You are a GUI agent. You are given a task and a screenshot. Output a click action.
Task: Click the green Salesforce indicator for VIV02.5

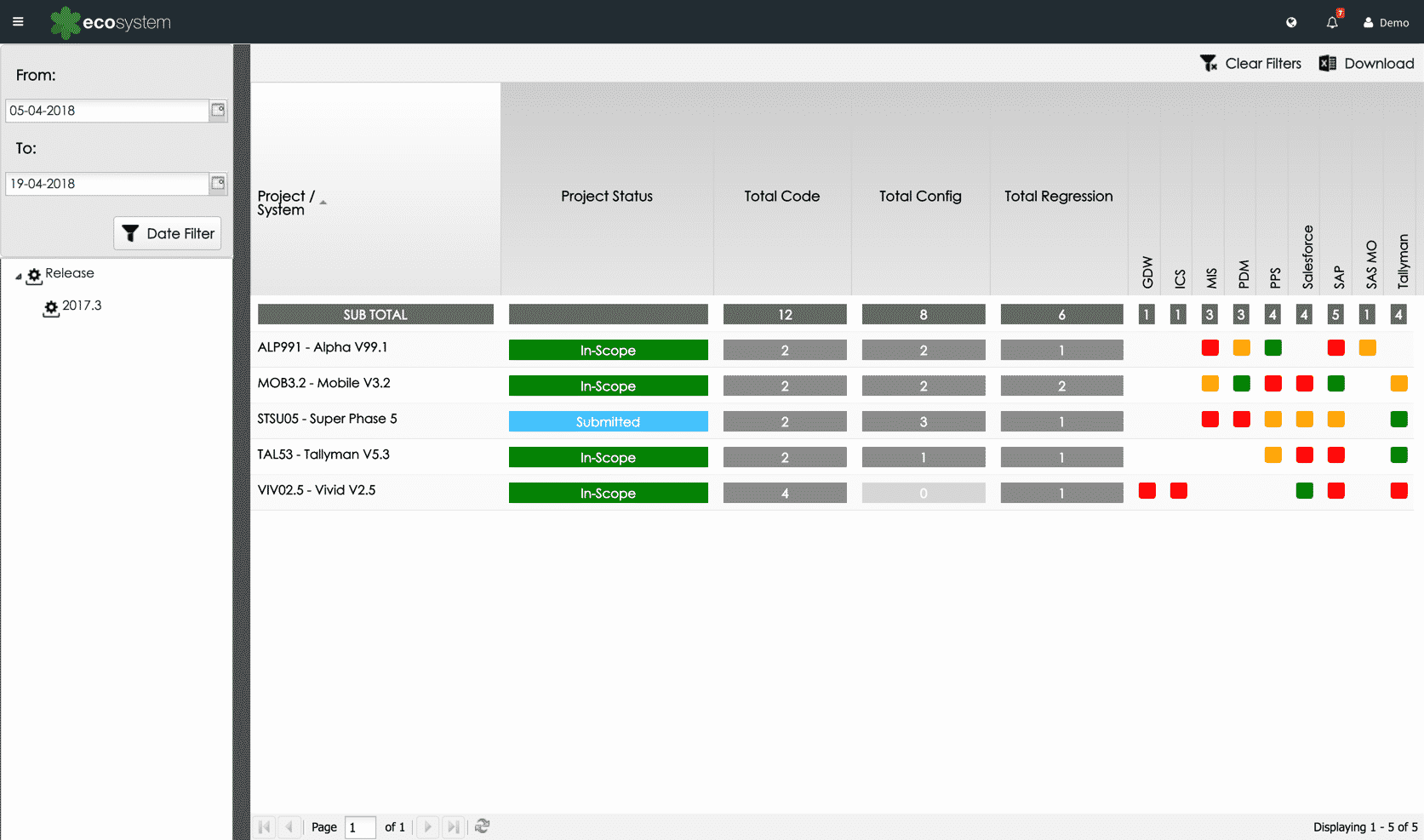tap(1305, 490)
